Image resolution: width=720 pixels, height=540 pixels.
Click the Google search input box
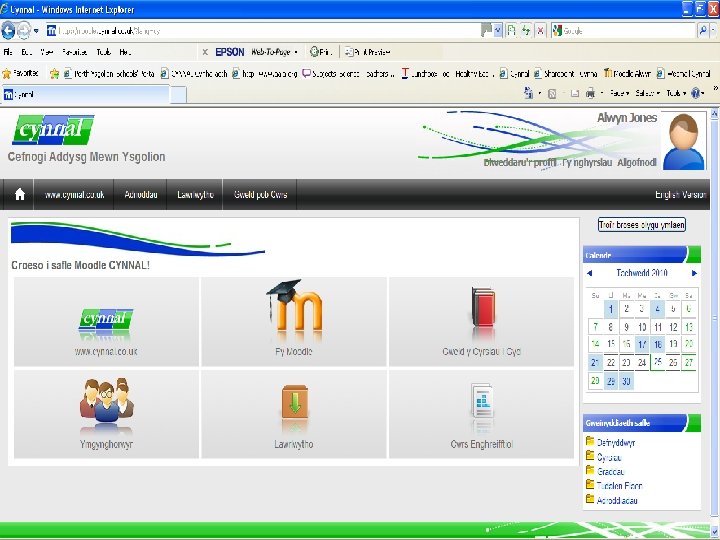(629, 31)
